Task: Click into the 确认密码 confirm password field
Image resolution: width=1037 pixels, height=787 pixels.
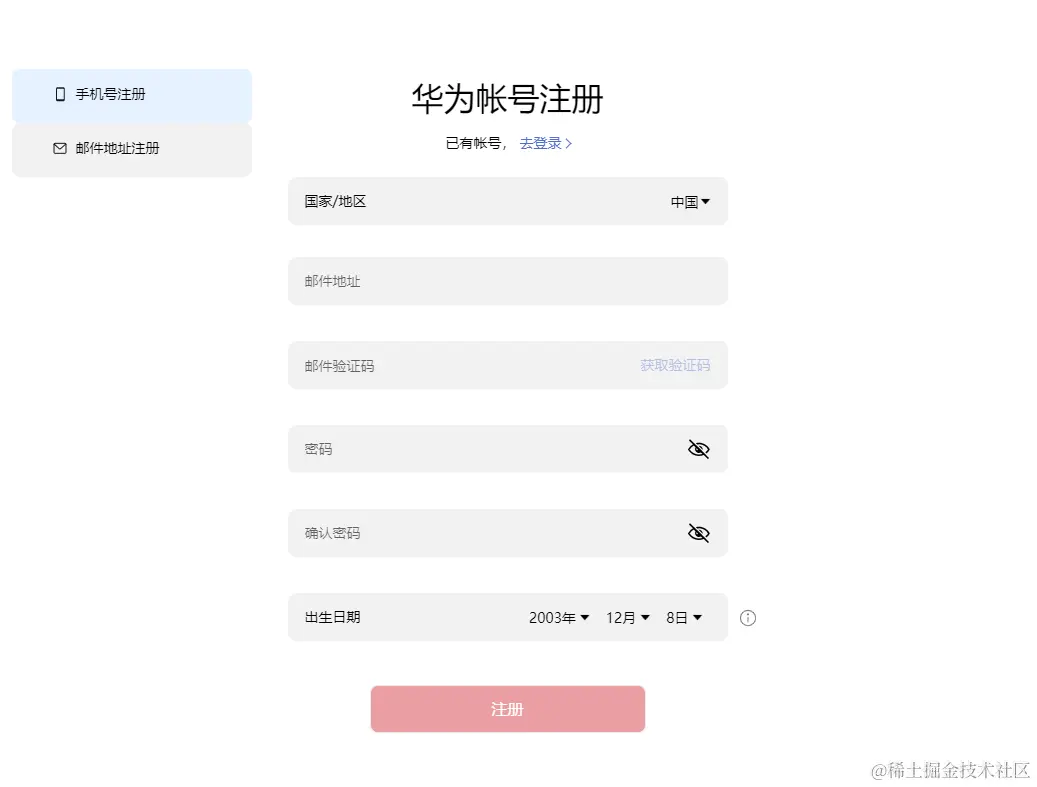Action: coord(480,533)
